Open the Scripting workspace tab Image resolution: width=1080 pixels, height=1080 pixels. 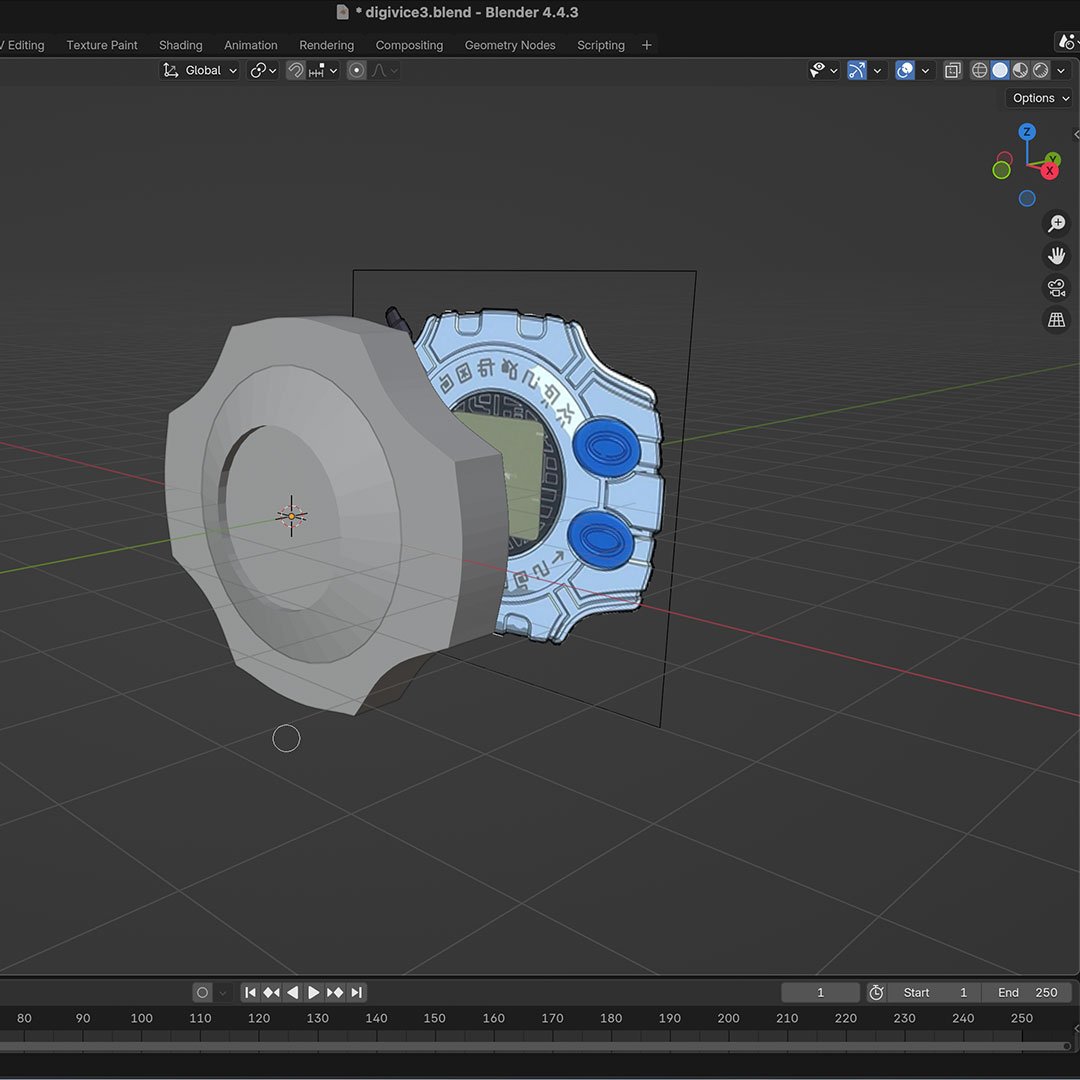click(601, 45)
